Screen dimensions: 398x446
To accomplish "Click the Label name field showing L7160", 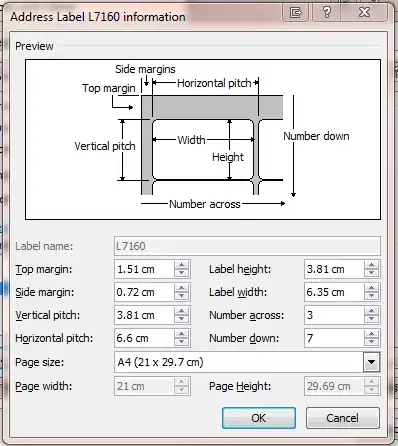I will tap(247, 246).
